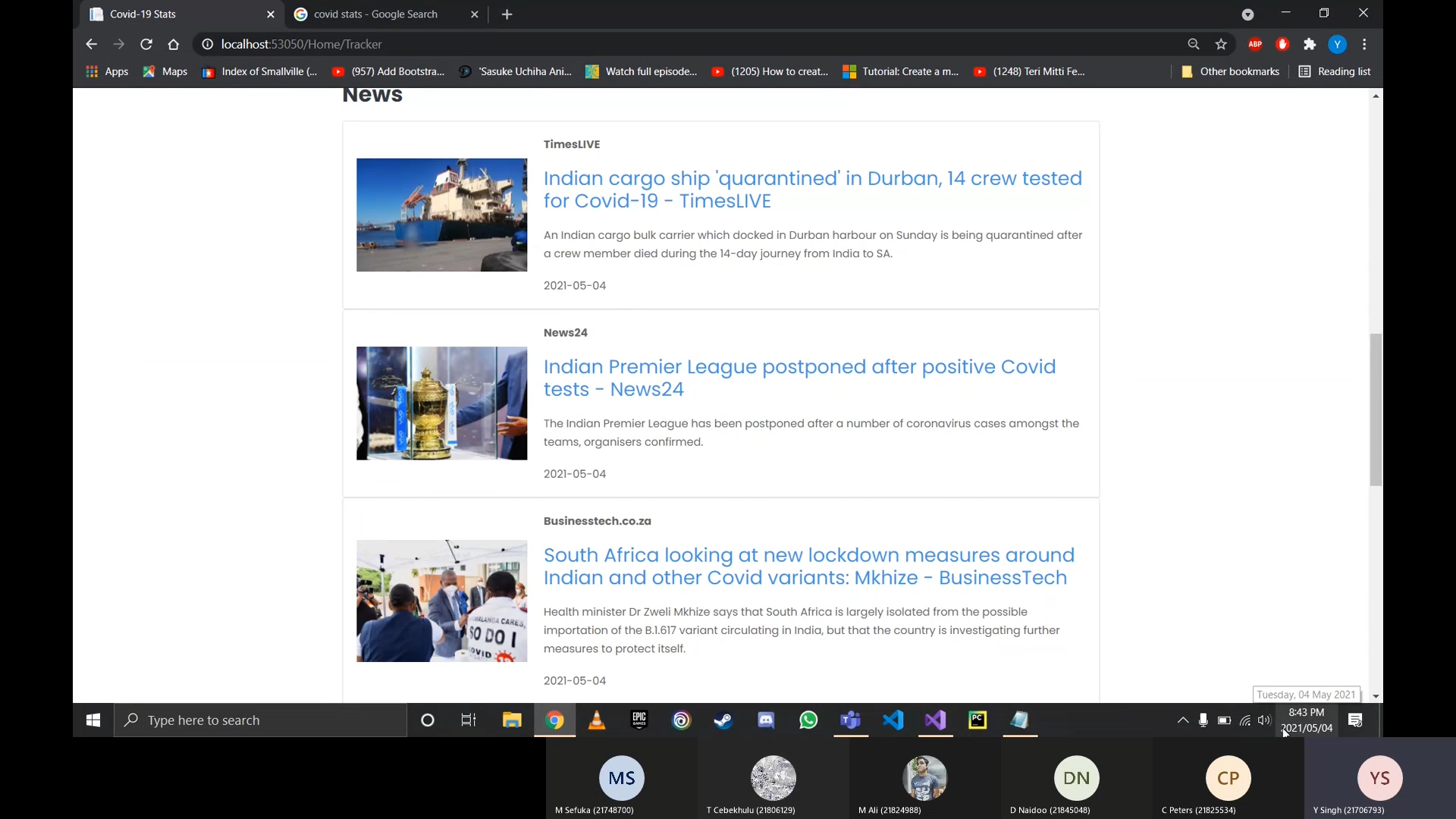Reload the page with the refresh icon
This screenshot has width=1456, height=819.
pos(146,44)
